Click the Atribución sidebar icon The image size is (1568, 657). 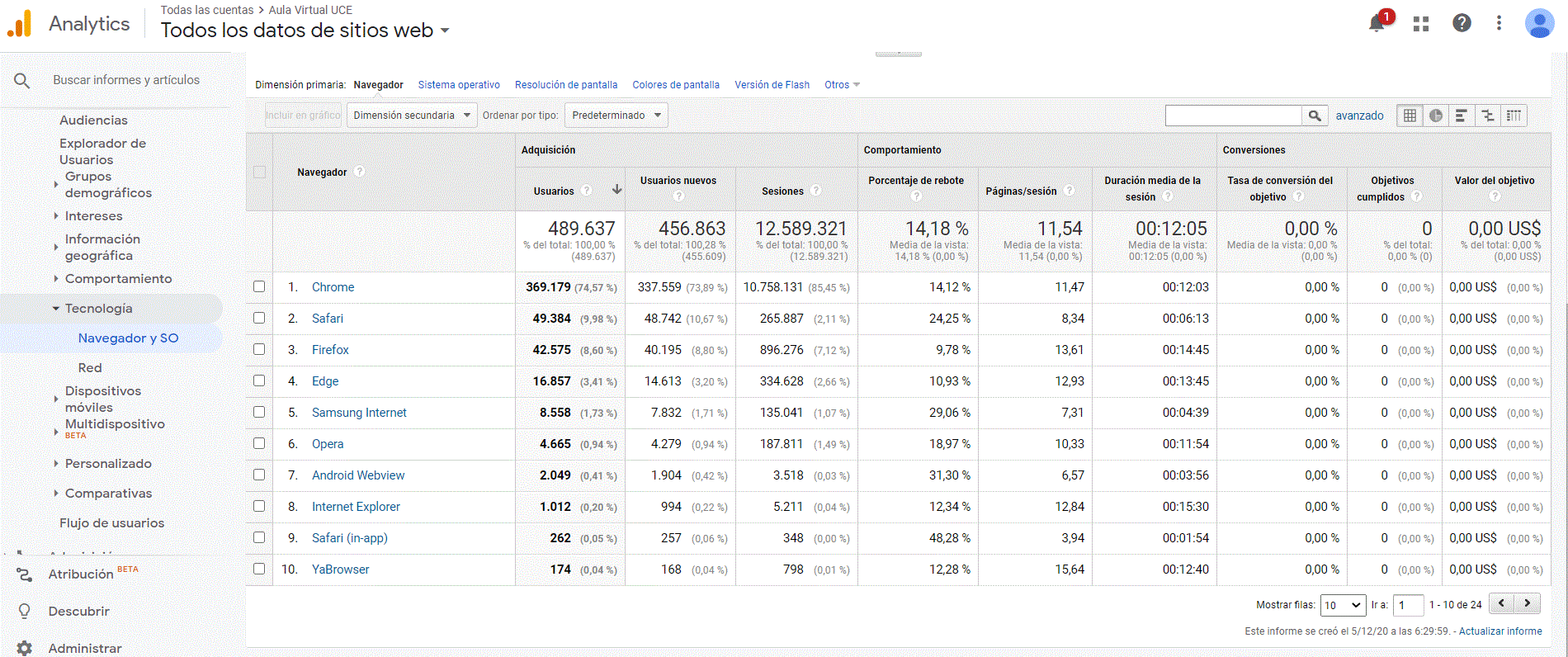(x=24, y=574)
